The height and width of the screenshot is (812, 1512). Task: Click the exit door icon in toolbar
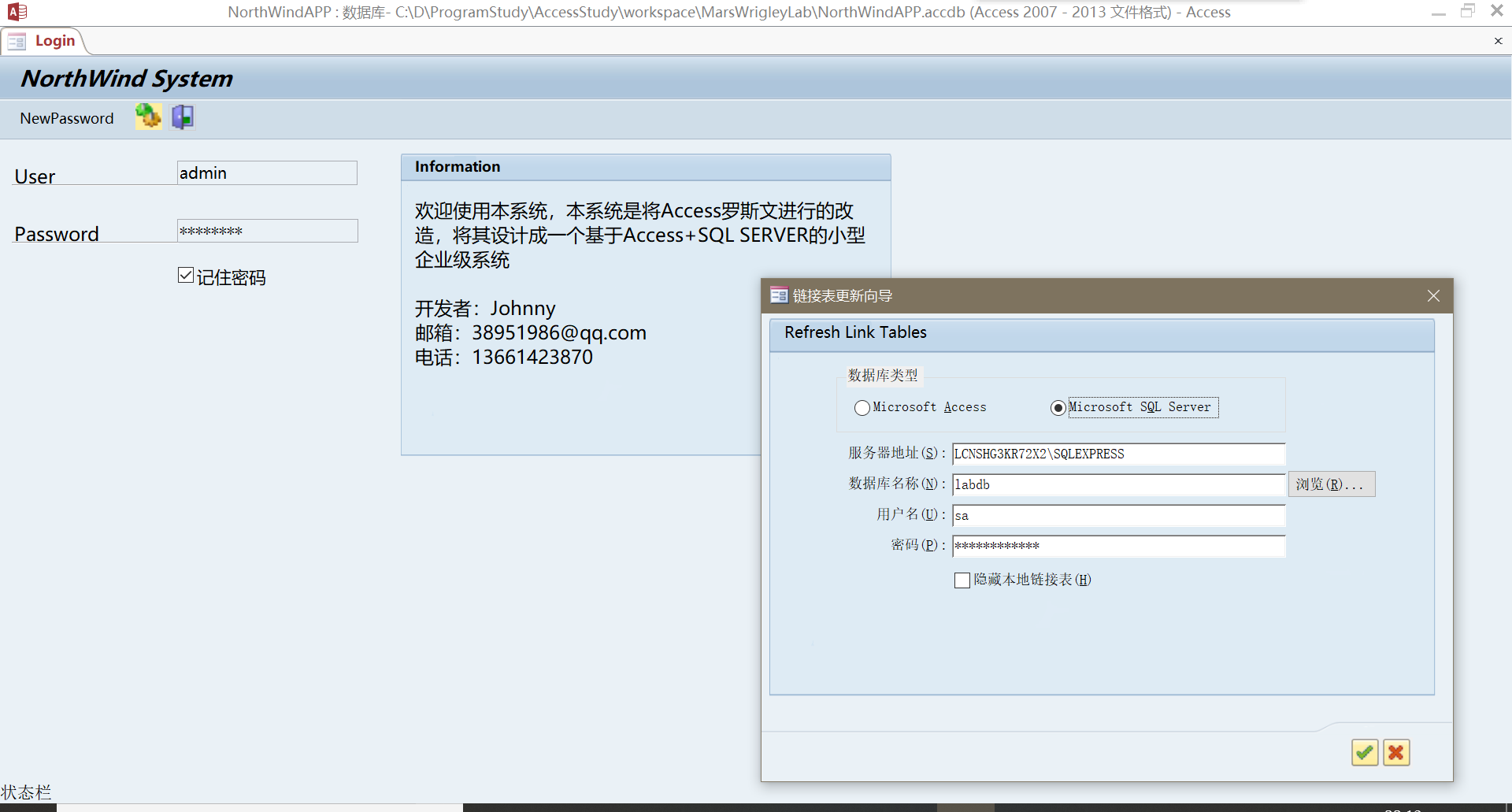point(183,117)
